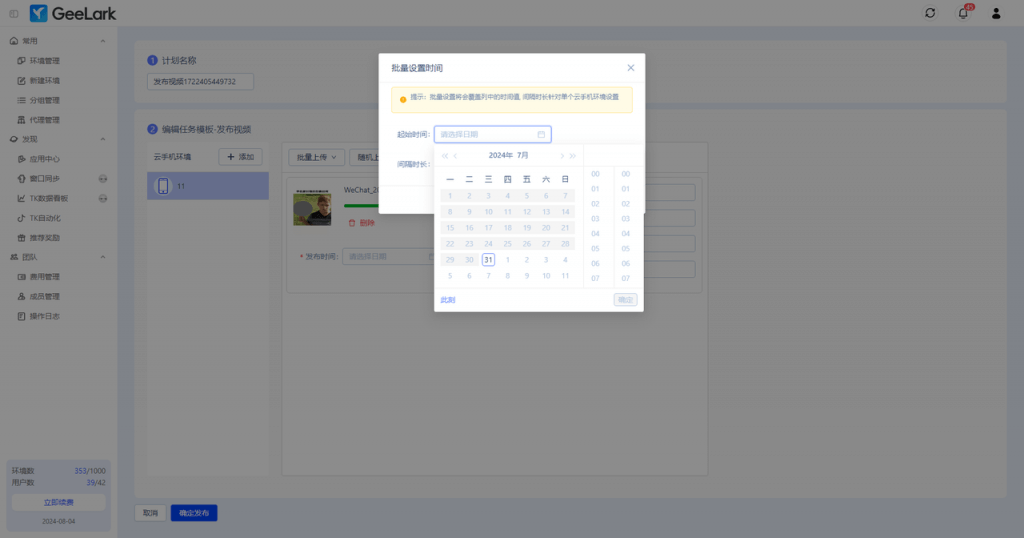The width and height of the screenshot is (1024, 538).
Task: Open the 2024年 year picker
Action: [500, 156]
